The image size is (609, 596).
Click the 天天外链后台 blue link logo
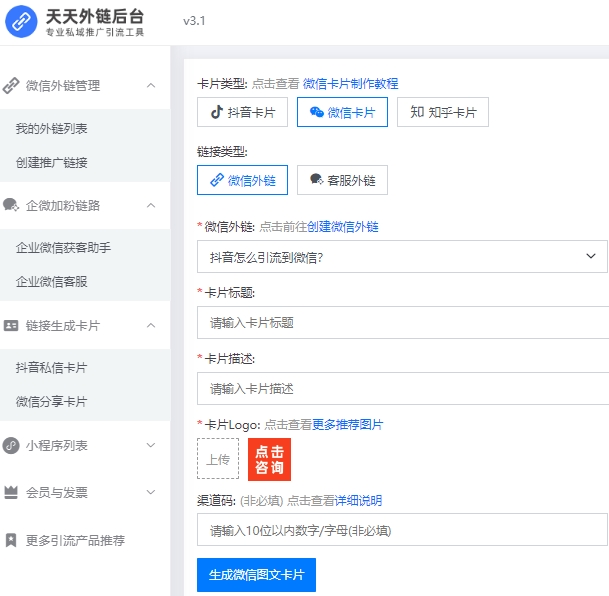21,22
